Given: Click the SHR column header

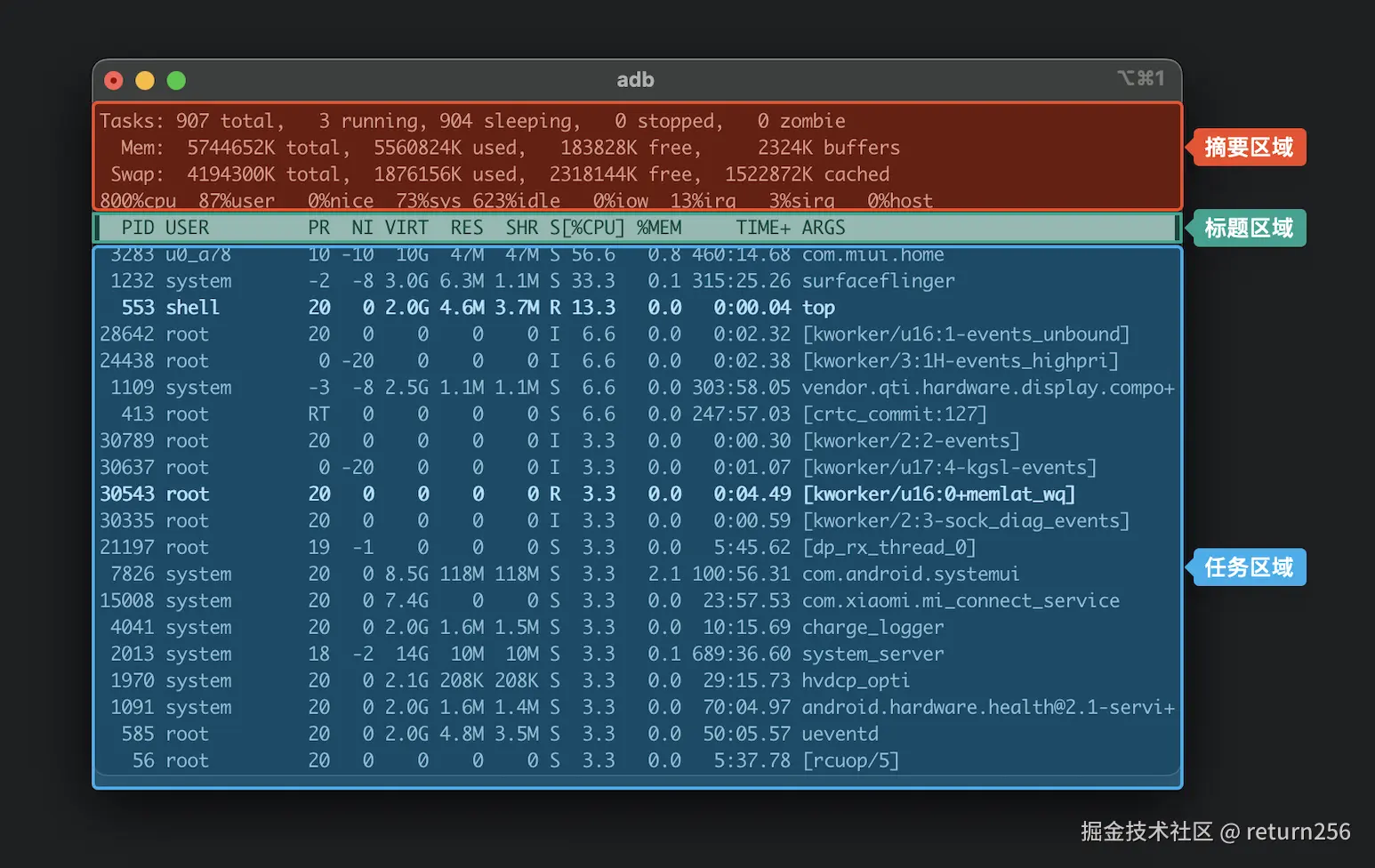Looking at the screenshot, I should click(x=522, y=228).
